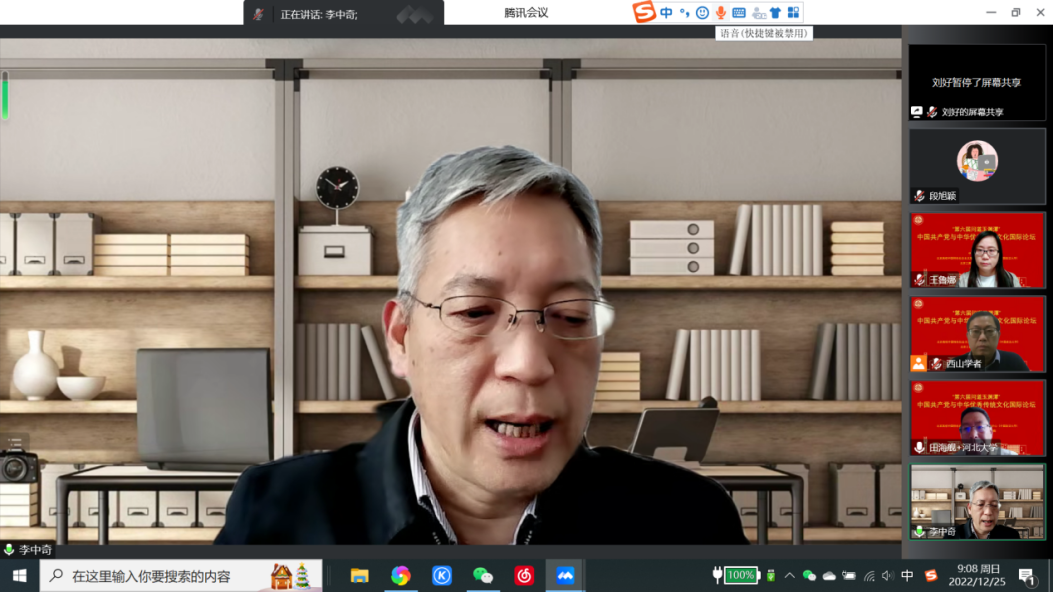Select 西山学者's video thumbnail
Screen dimensions: 1053x592
(976, 335)
